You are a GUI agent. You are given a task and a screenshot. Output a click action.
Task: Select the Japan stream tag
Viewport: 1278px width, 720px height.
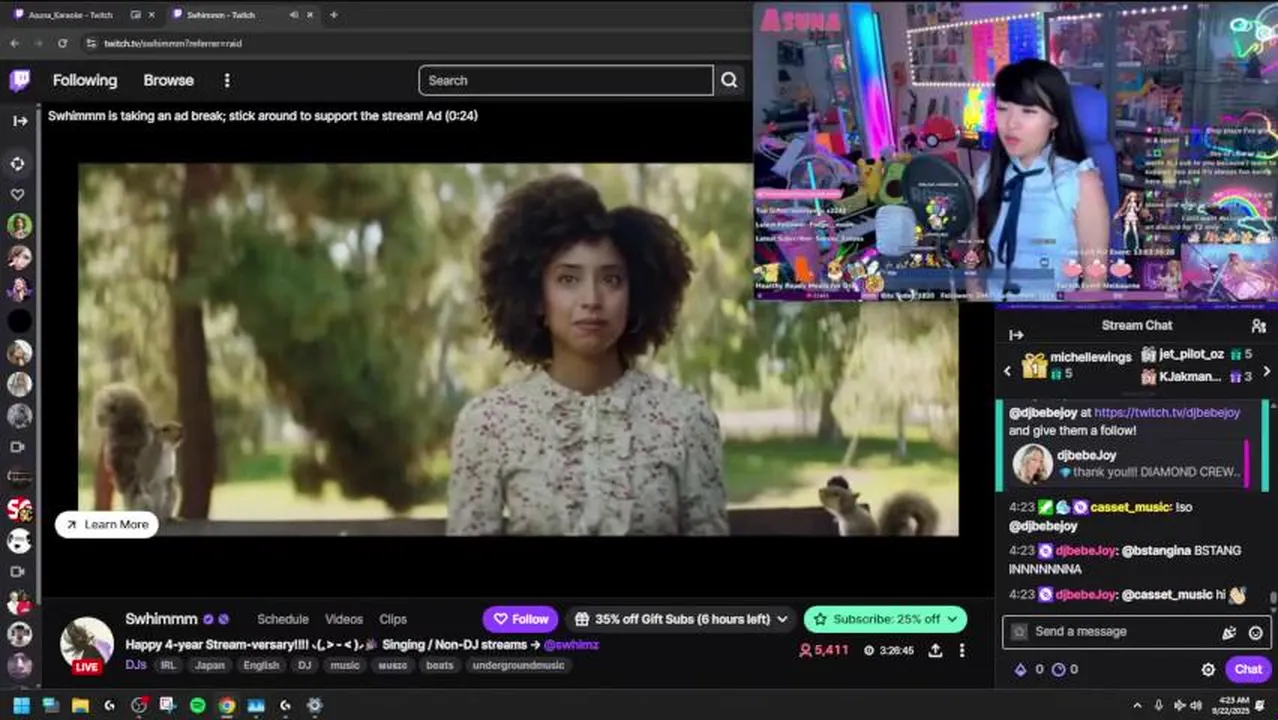(210, 665)
